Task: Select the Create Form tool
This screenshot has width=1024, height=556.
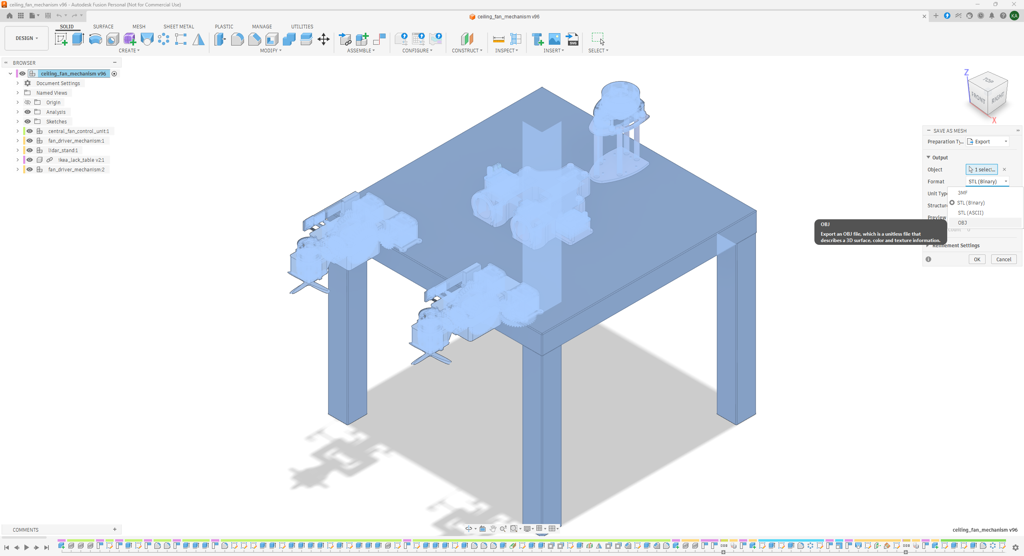Action: pyautogui.click(x=129, y=39)
